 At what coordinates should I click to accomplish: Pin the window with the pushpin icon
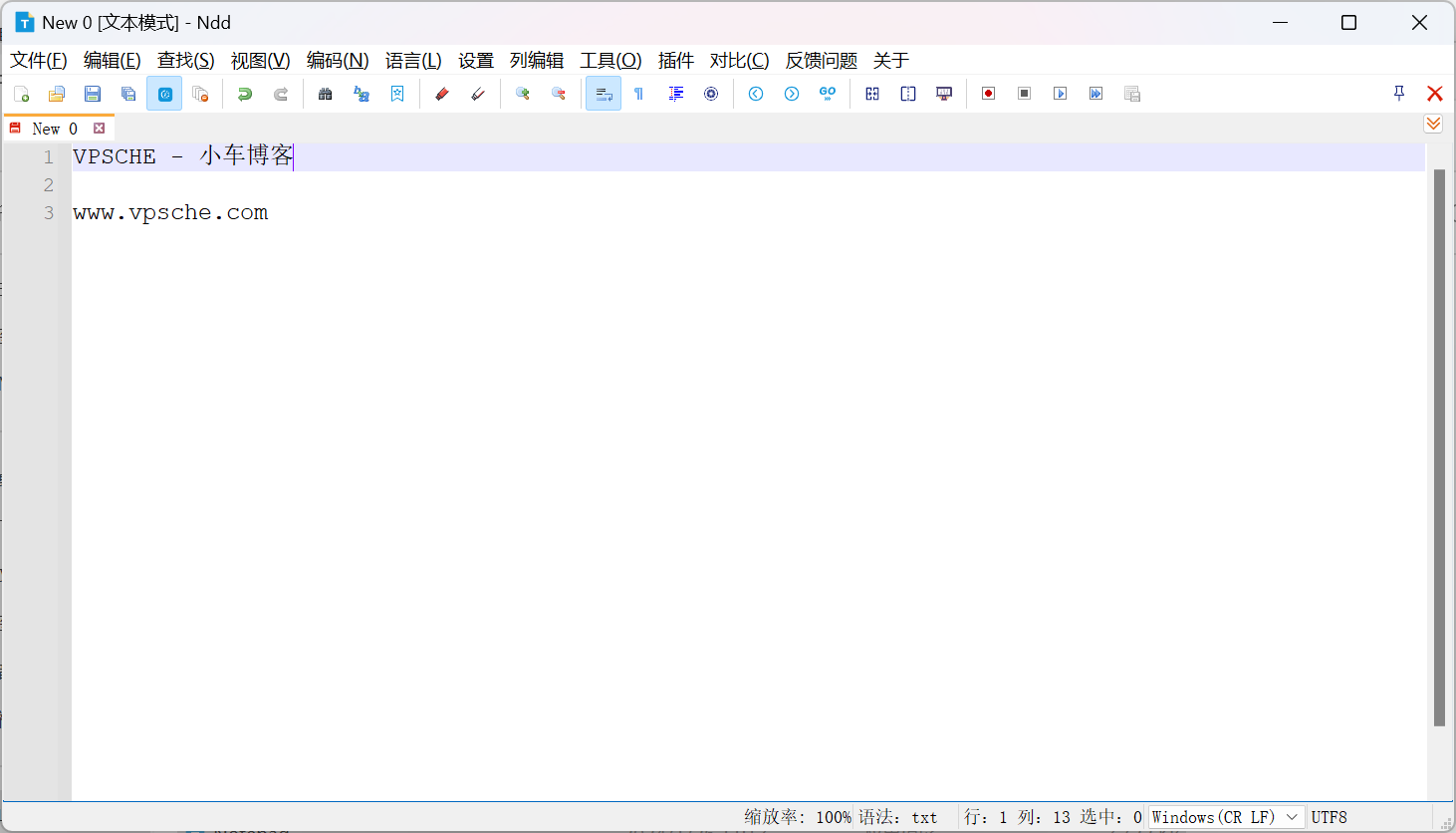[1399, 94]
